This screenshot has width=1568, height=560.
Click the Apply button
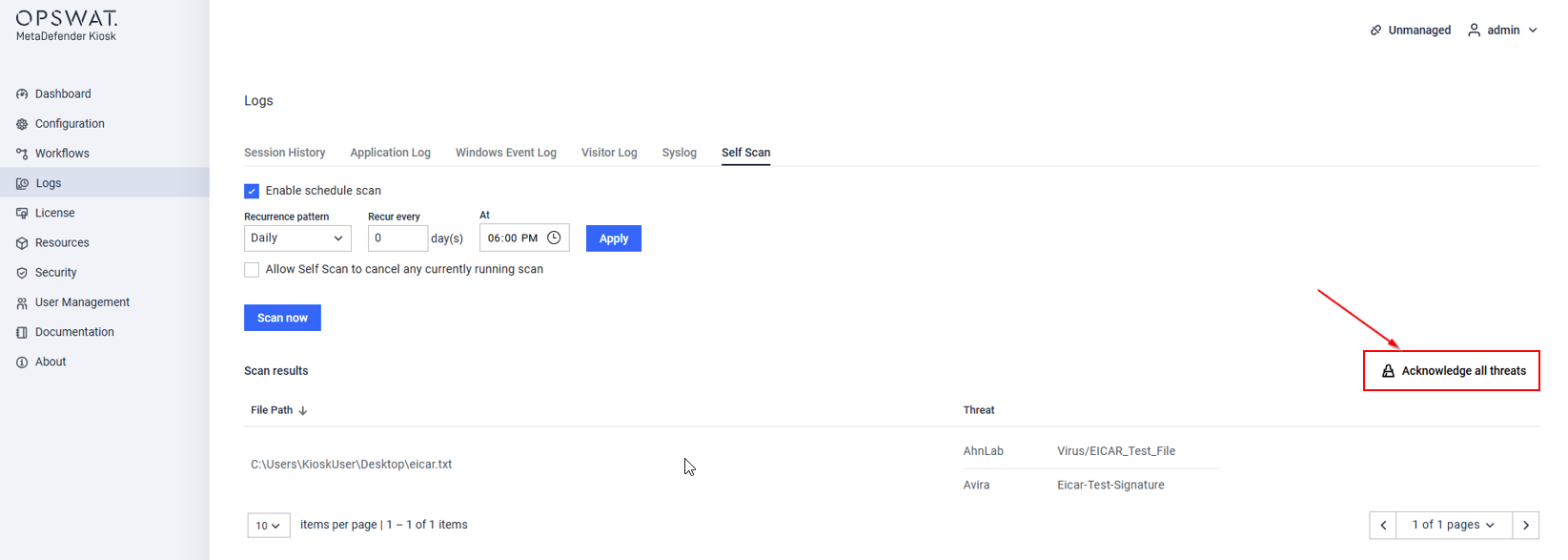[614, 239]
